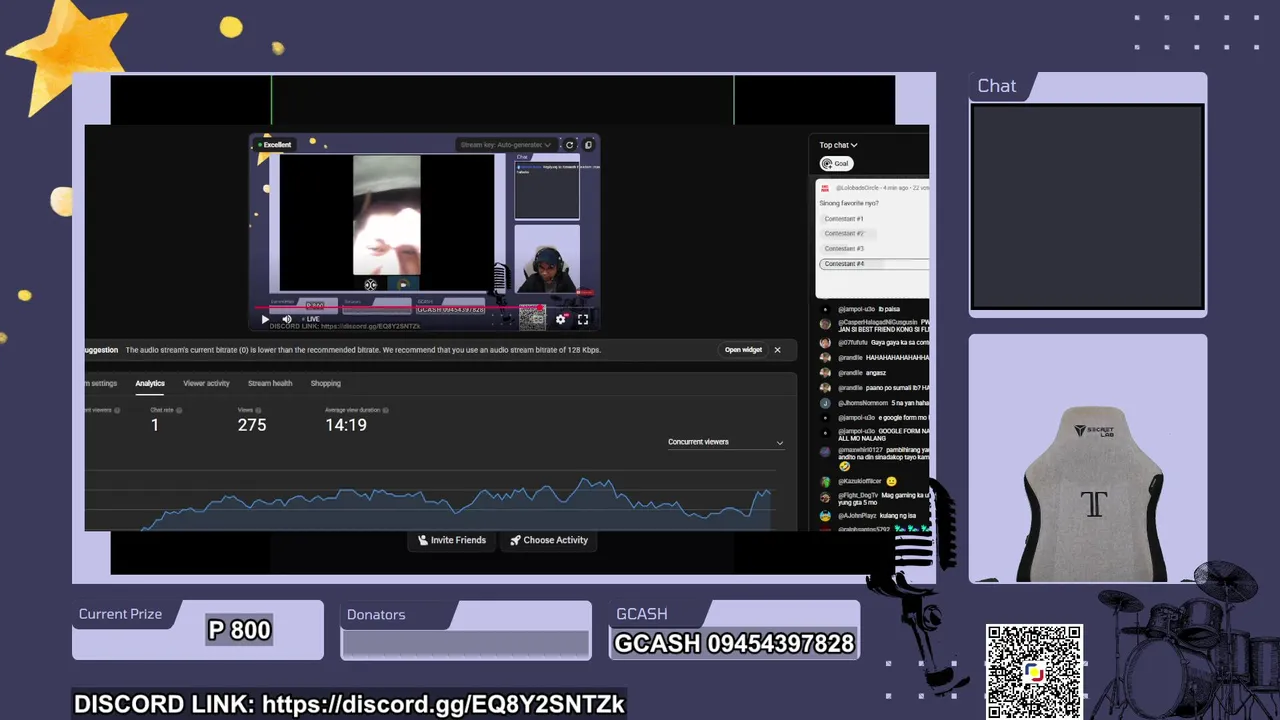Open the Top chat dropdown

[838, 145]
